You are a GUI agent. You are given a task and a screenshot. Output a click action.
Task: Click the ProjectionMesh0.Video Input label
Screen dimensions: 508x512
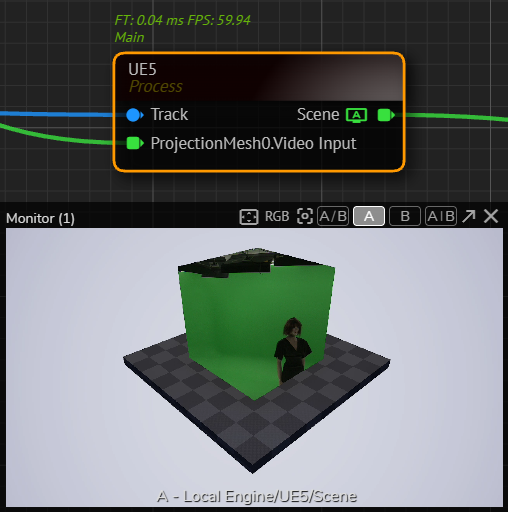pyautogui.click(x=253, y=144)
